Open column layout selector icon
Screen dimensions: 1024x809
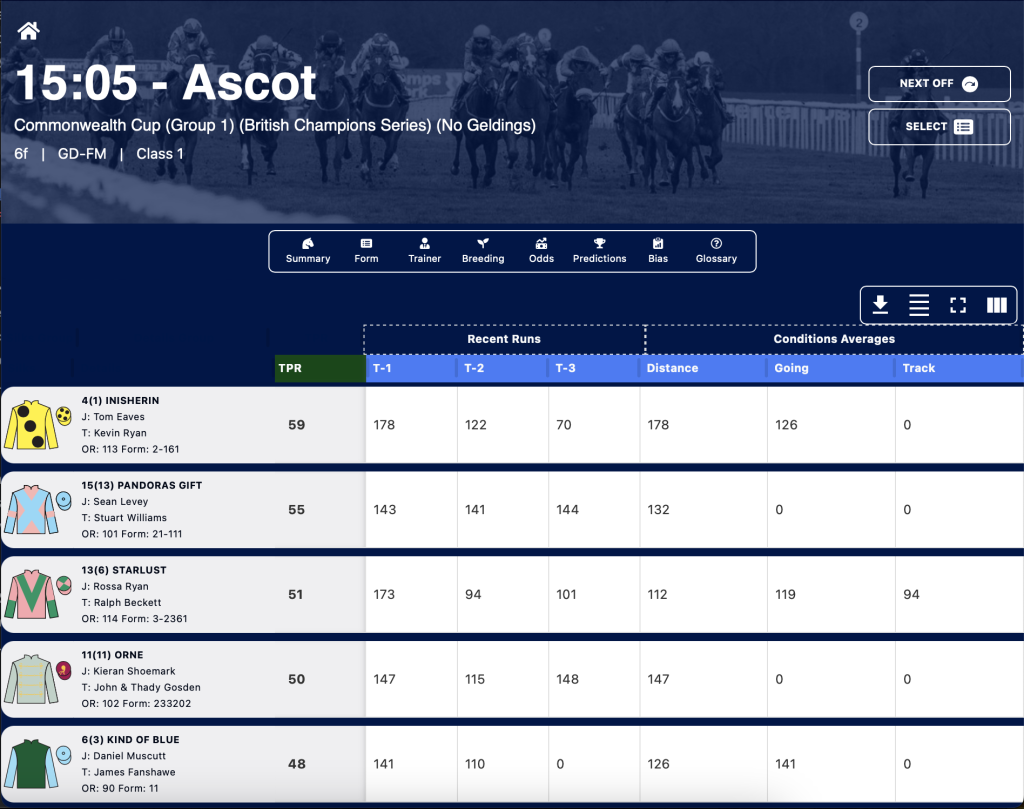[997, 305]
